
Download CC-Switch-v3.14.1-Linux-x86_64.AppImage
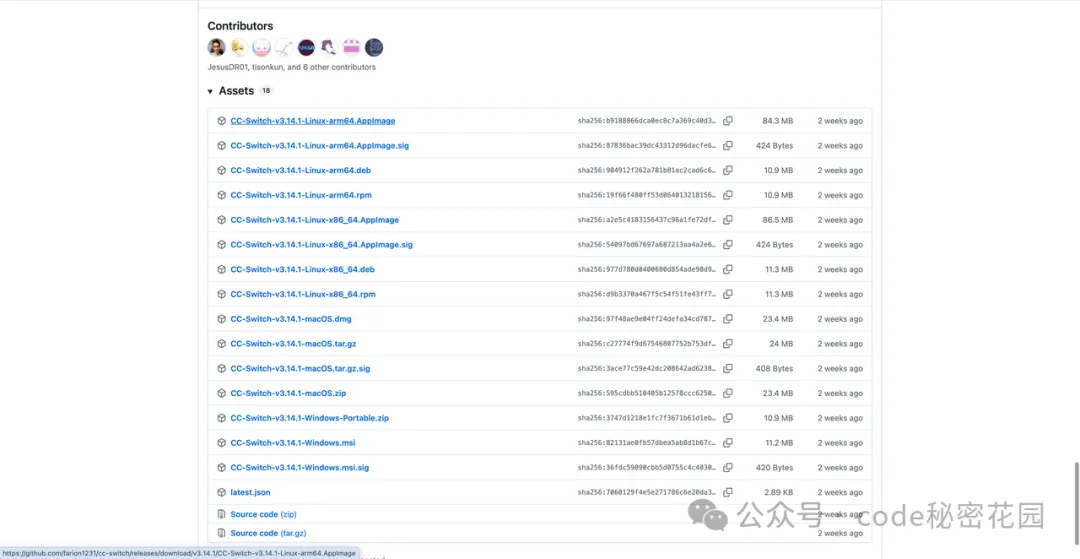click(315, 220)
